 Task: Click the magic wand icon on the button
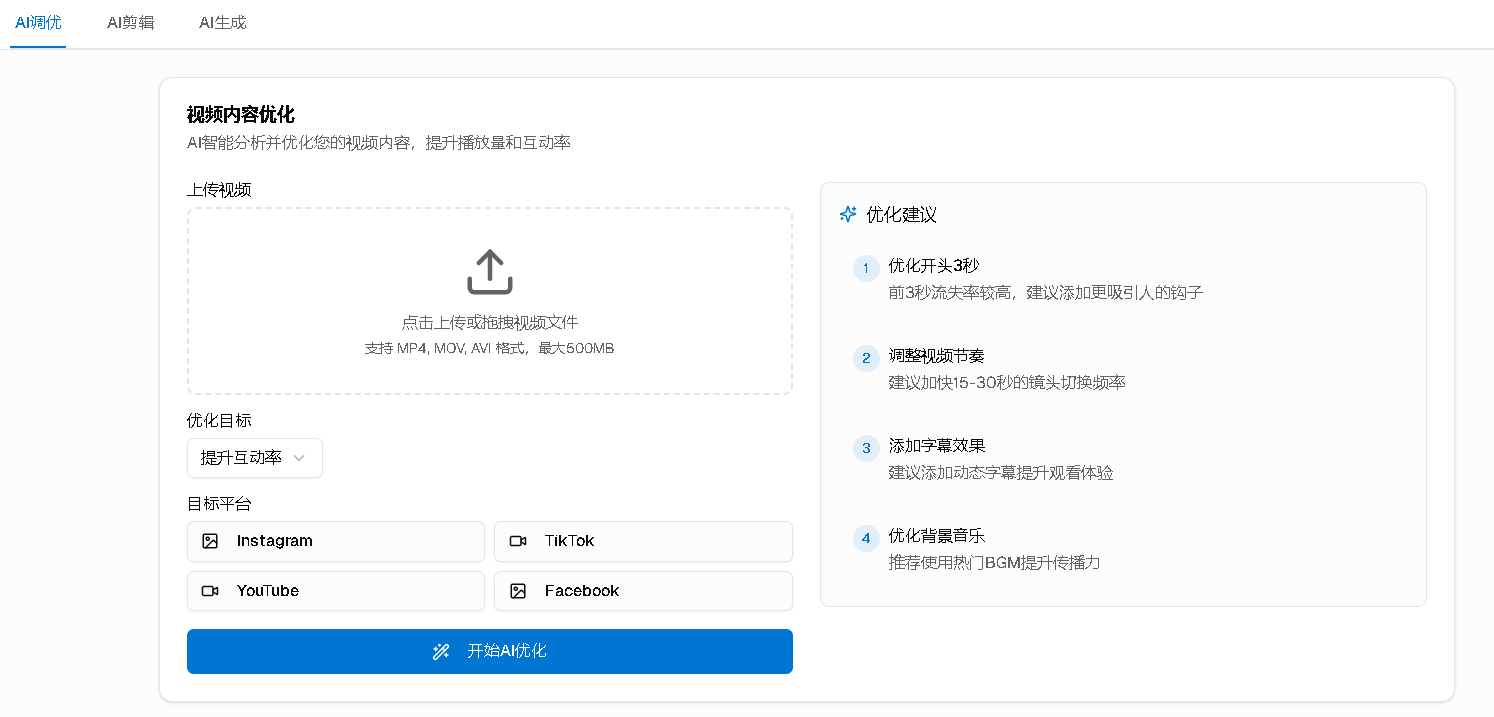tap(441, 652)
